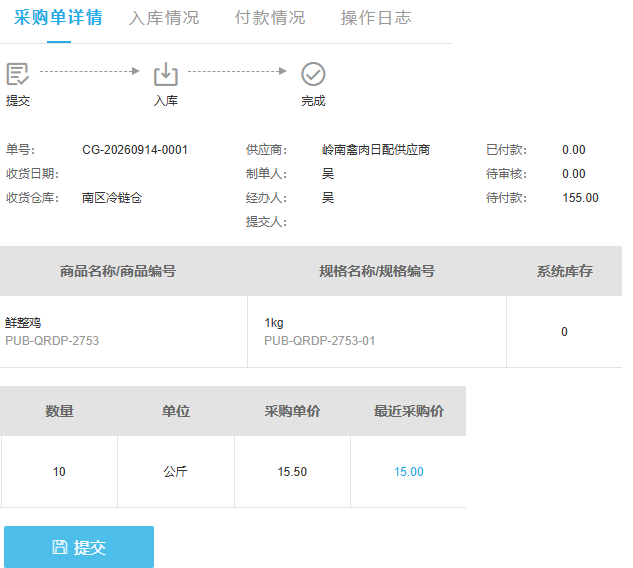Click the blue 提交 button
633x568 pixels.
[79, 547]
